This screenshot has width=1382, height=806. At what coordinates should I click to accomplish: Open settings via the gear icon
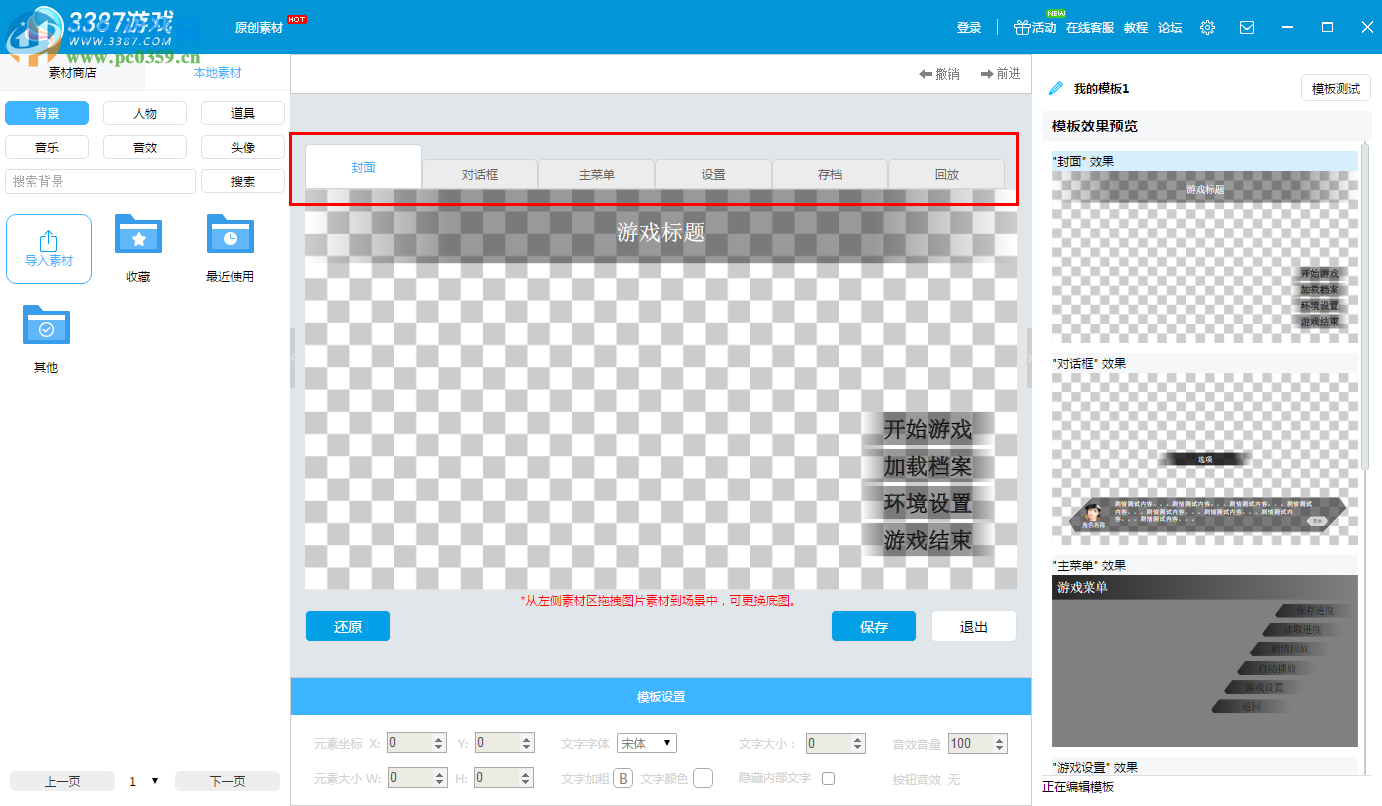pos(1207,27)
